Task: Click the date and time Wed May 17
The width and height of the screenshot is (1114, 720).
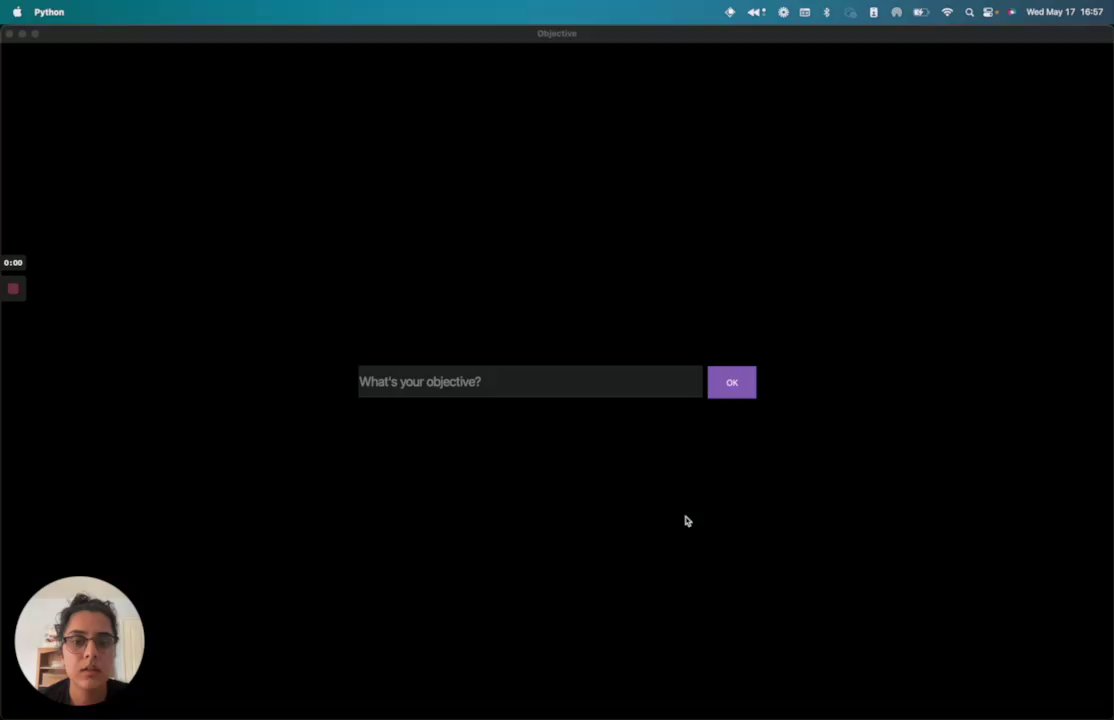Action: 1064,12
